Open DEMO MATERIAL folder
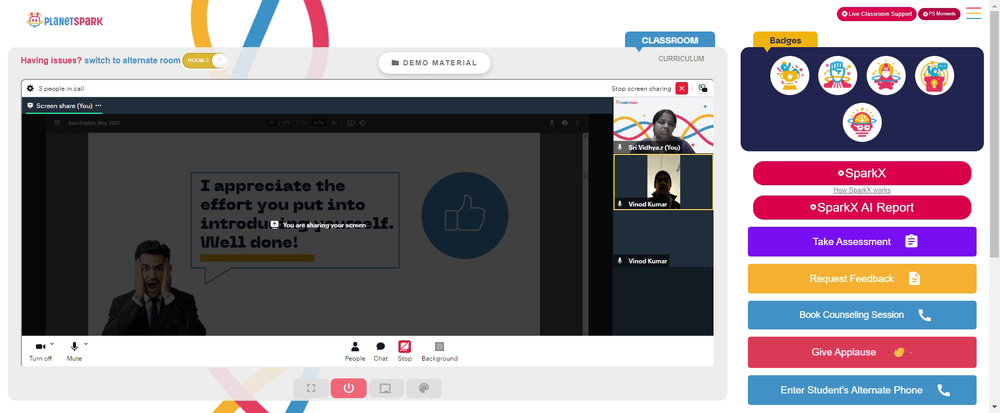 tap(434, 62)
